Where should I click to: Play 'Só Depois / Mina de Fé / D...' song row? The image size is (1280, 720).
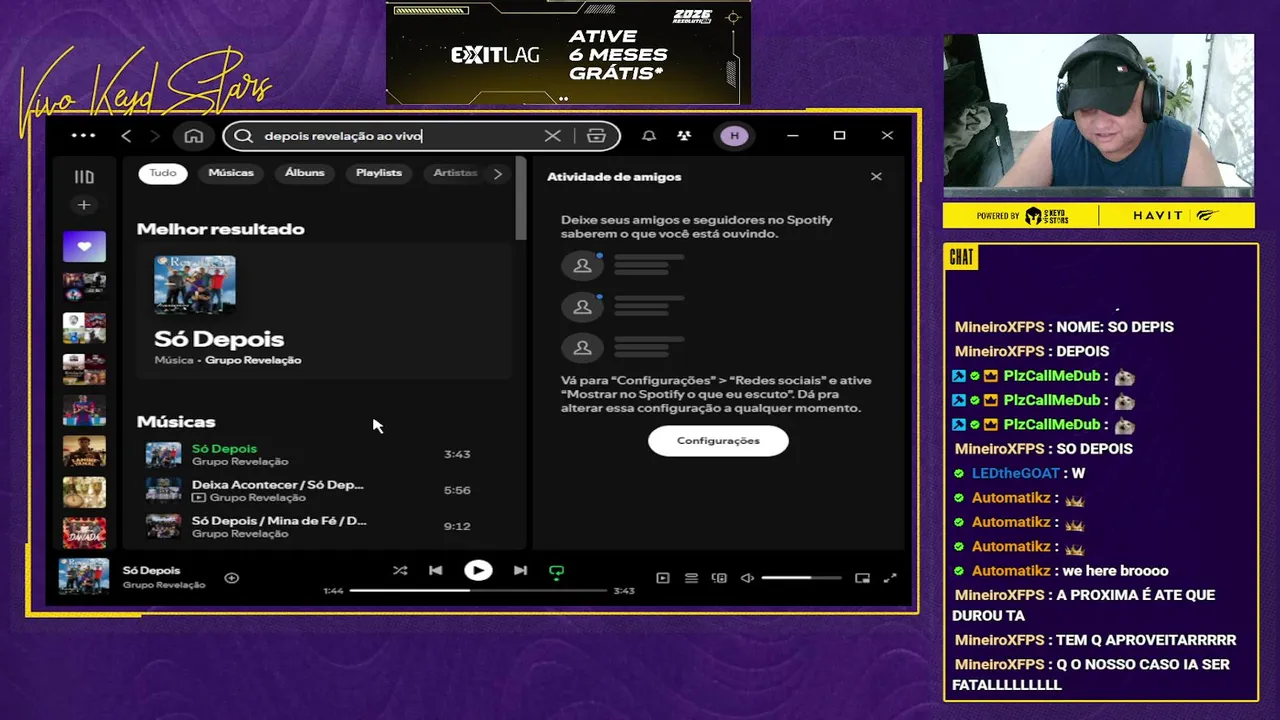[324, 526]
